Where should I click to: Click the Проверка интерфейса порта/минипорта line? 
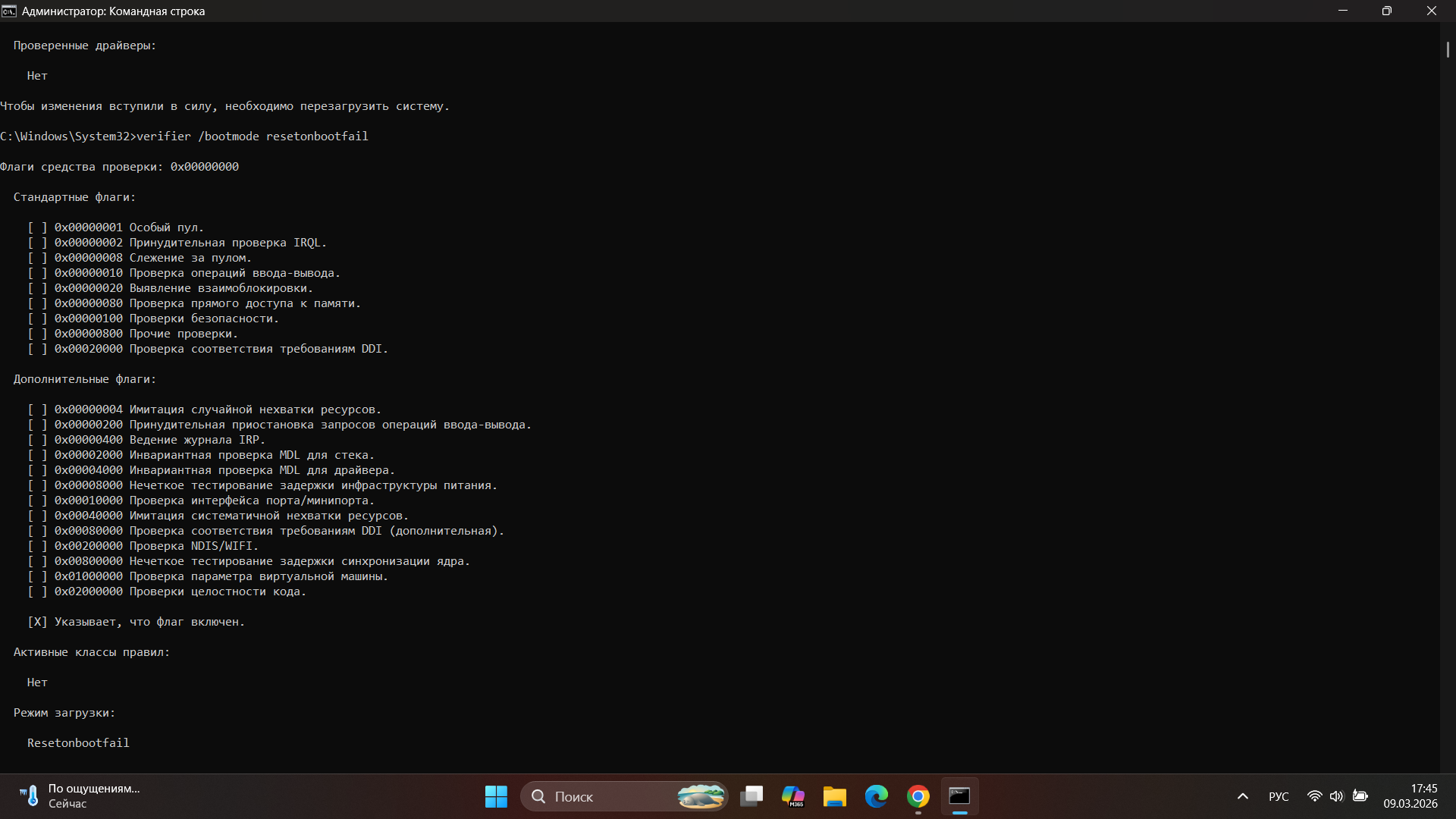[x=201, y=500]
